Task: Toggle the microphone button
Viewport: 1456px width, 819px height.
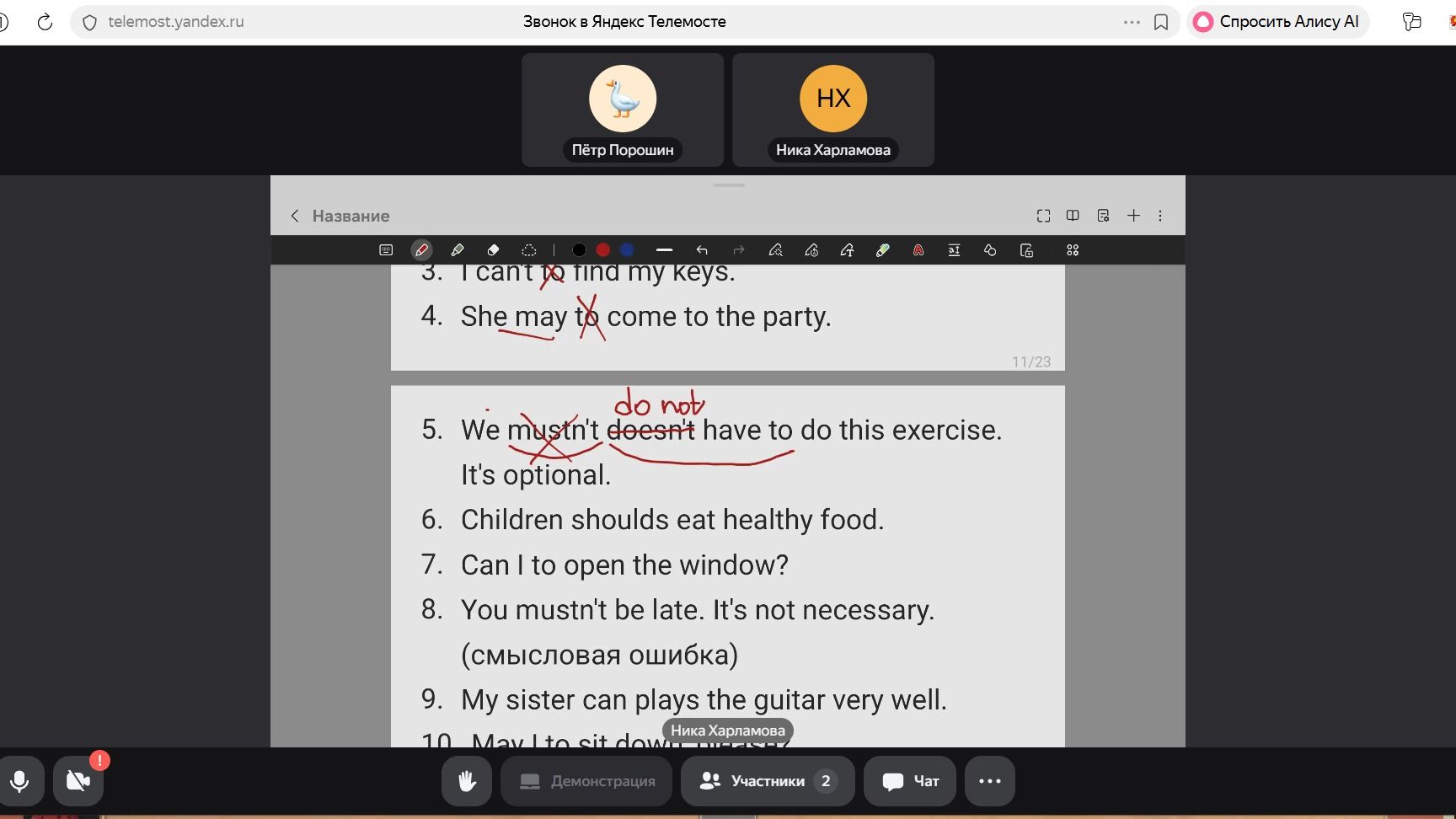Action: coord(19,781)
